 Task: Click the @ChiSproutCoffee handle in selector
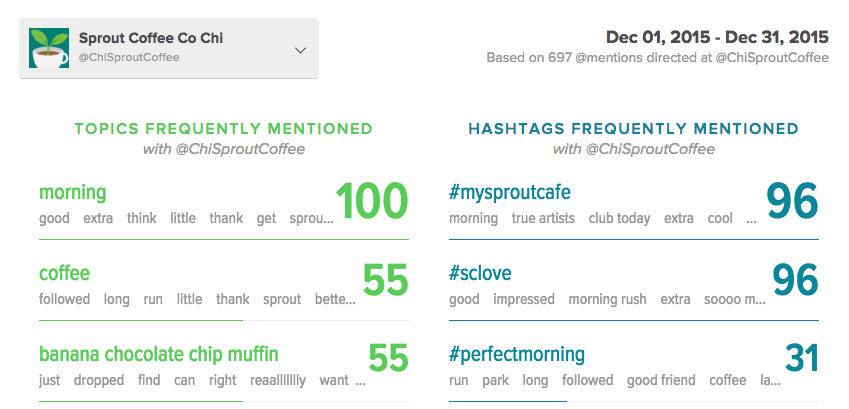129,57
